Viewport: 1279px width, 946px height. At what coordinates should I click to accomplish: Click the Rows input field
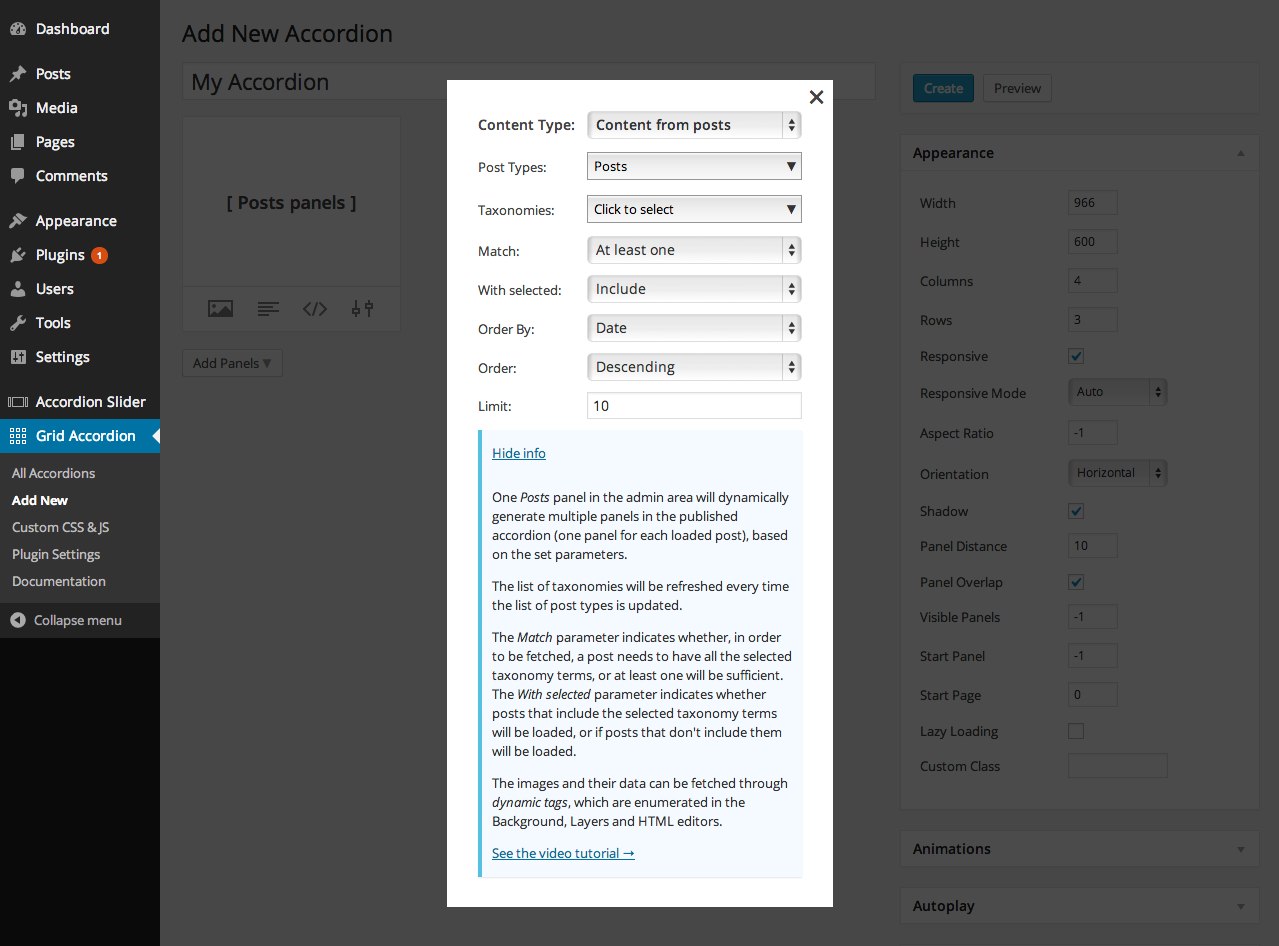[x=1092, y=320]
